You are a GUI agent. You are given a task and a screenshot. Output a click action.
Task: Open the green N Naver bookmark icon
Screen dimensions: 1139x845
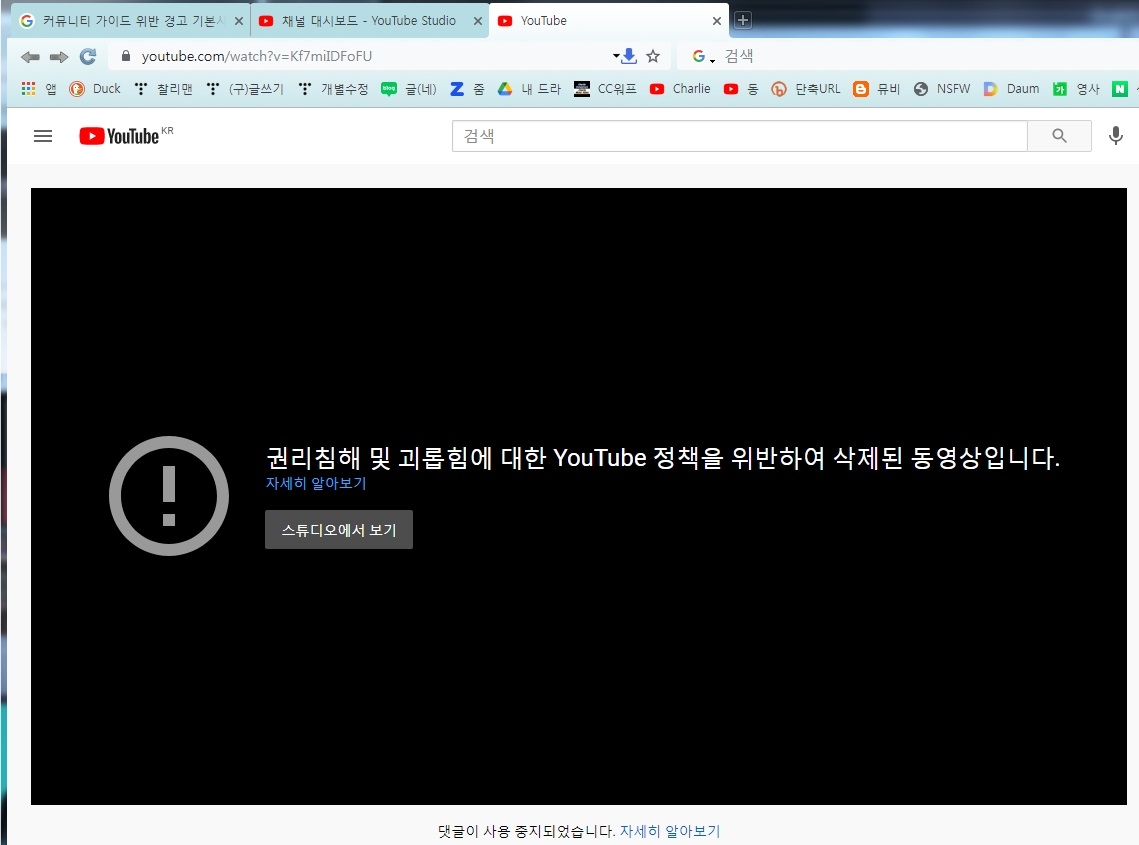1119,89
